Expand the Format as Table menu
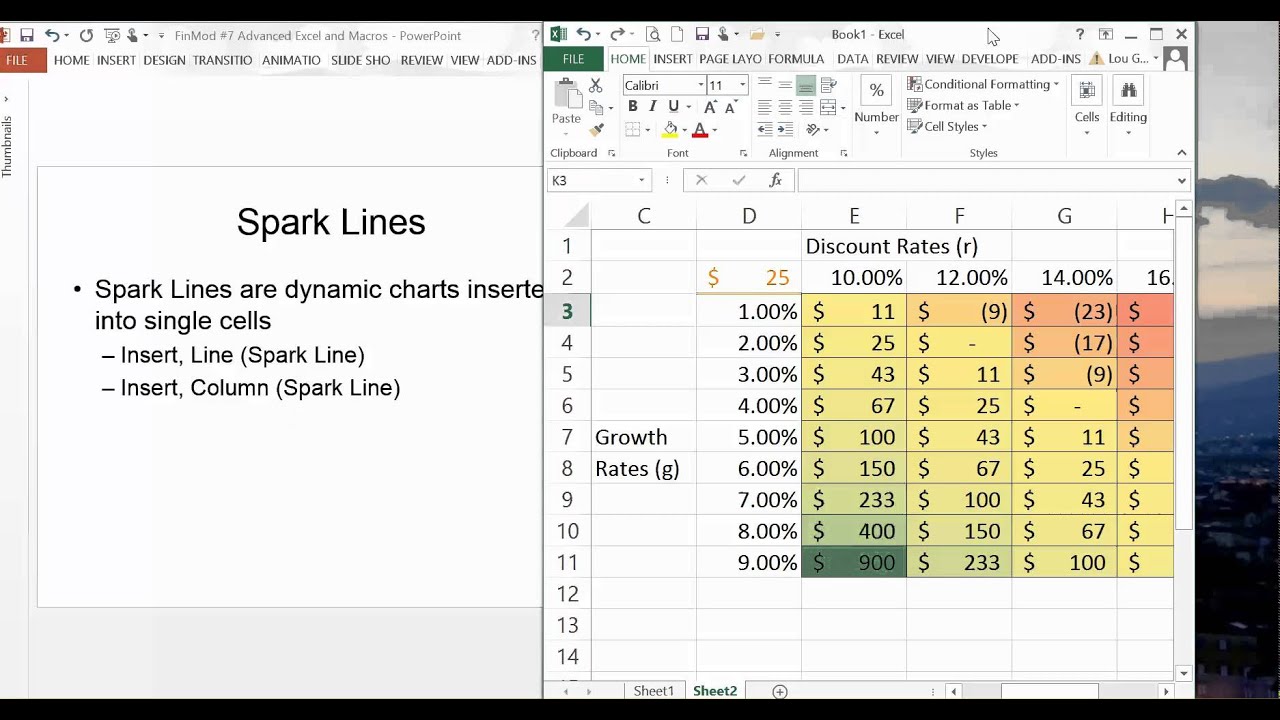 pyautogui.click(x=963, y=105)
